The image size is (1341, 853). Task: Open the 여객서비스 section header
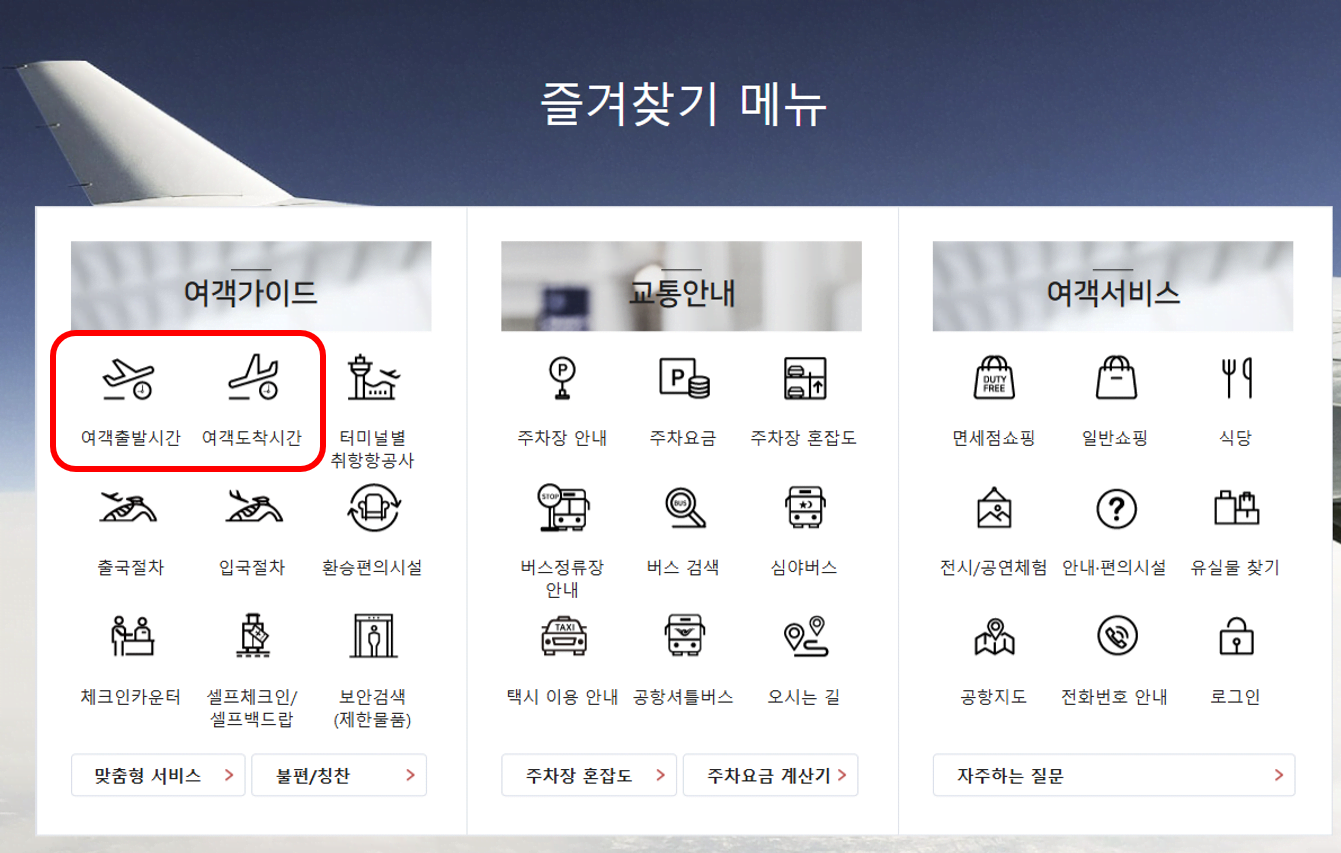point(1114,286)
